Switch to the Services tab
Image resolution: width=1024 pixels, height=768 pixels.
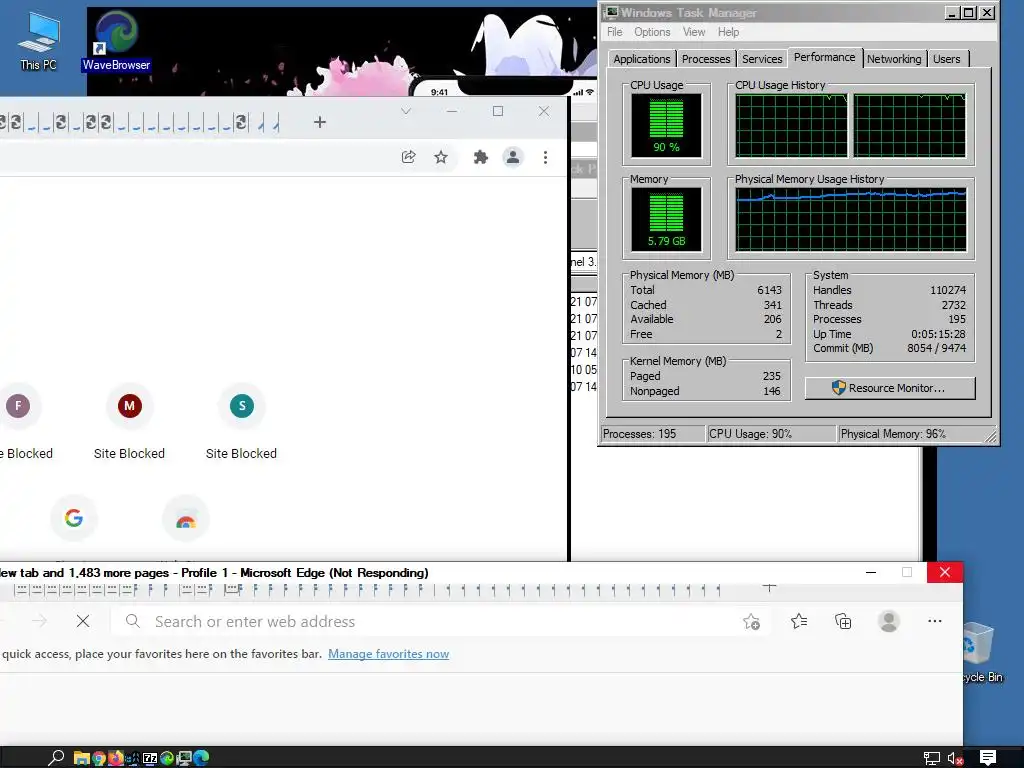(x=761, y=59)
